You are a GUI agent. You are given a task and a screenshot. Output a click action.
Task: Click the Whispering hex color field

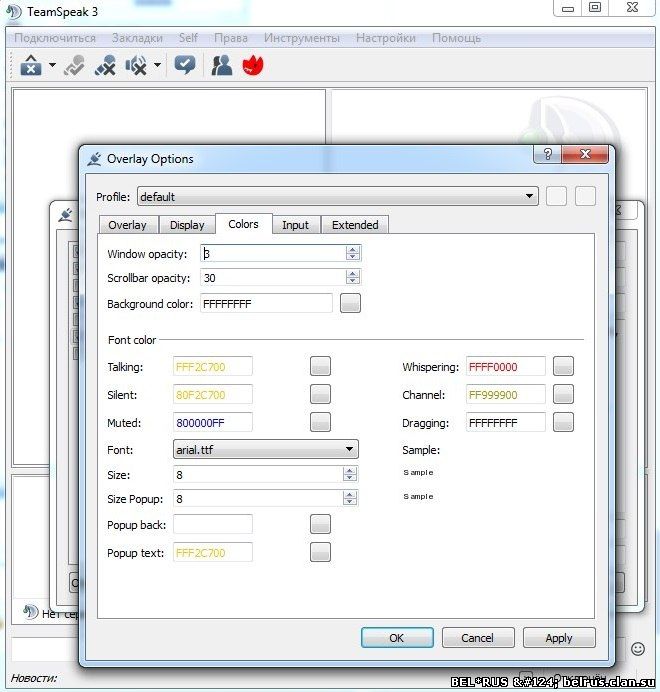tap(505, 366)
